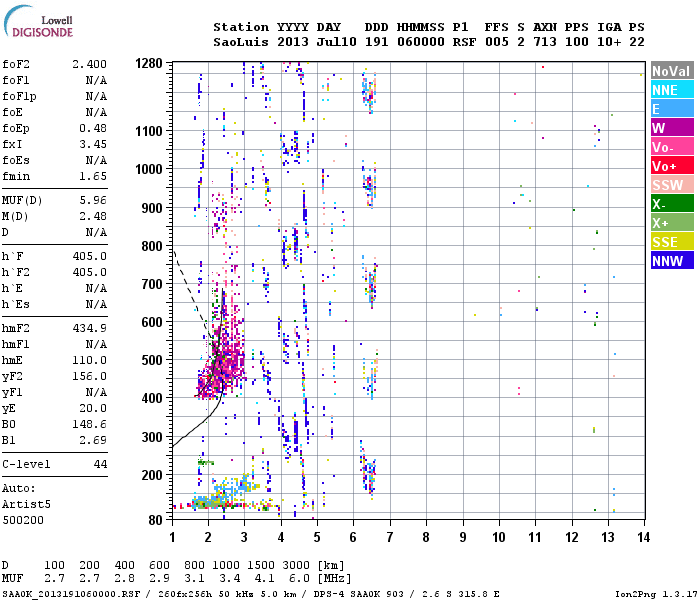Screen dimensions: 700x600
Task: Click the M(D) value 2.48
Action: [x=93, y=216]
